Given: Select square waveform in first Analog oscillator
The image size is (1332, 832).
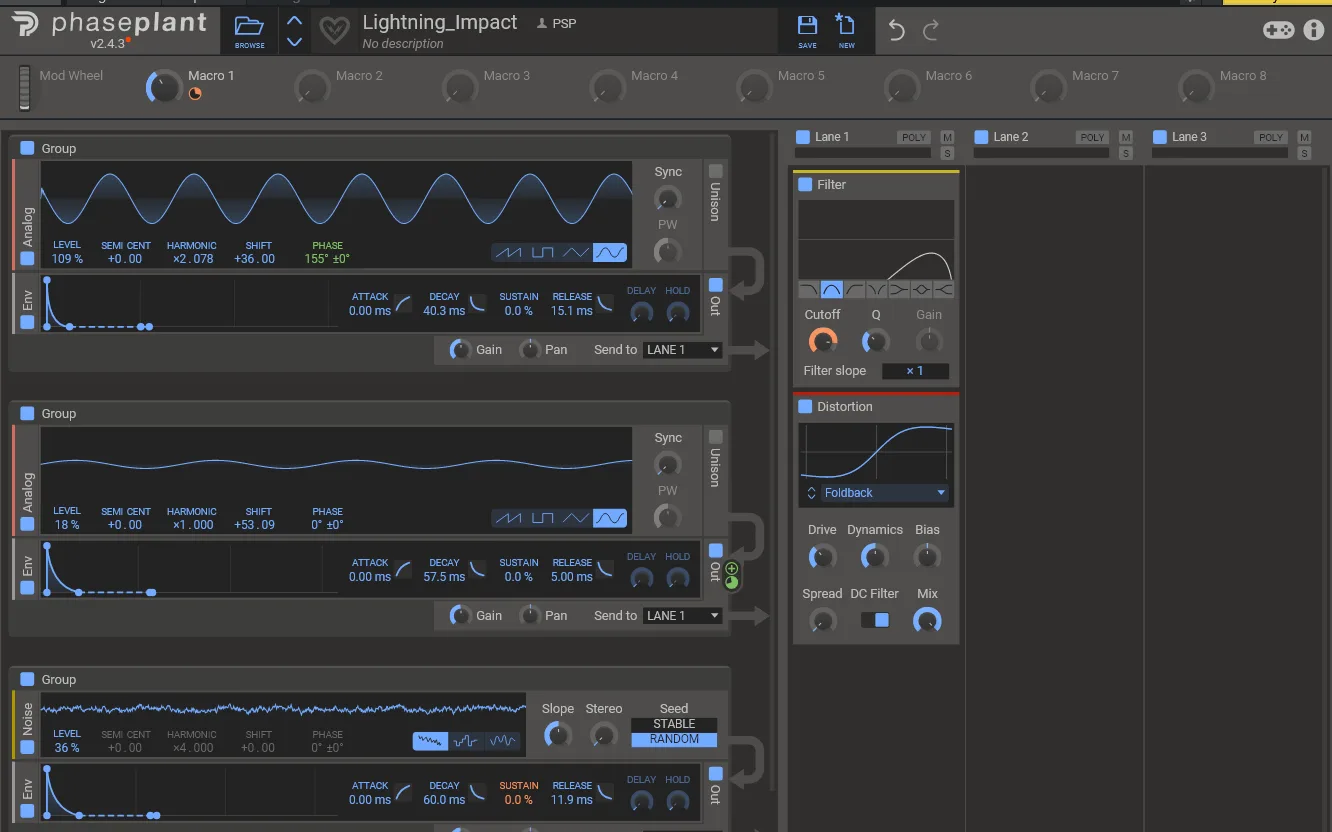Looking at the screenshot, I should (543, 253).
